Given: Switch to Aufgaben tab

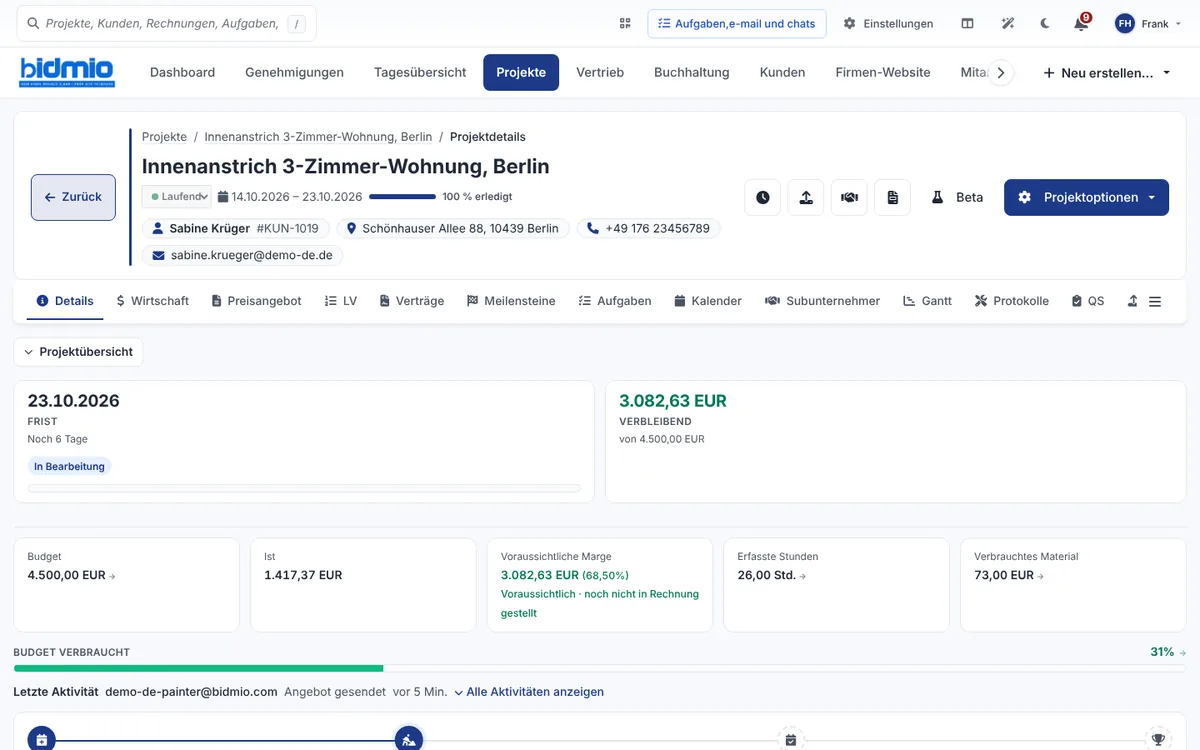Looking at the screenshot, I should click(x=615, y=301).
